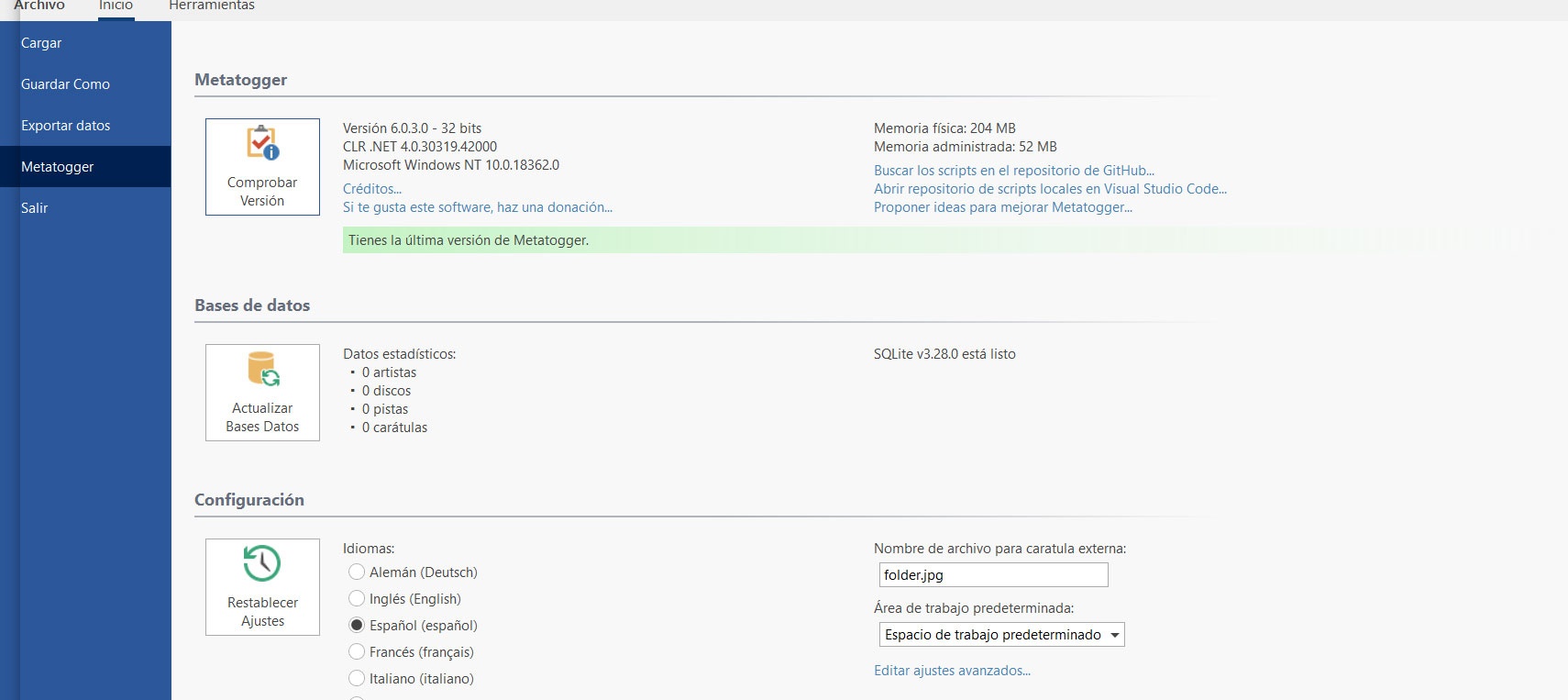Open the Visual Studio Code repository link
This screenshot has width=1568, height=700.
[x=1050, y=189]
